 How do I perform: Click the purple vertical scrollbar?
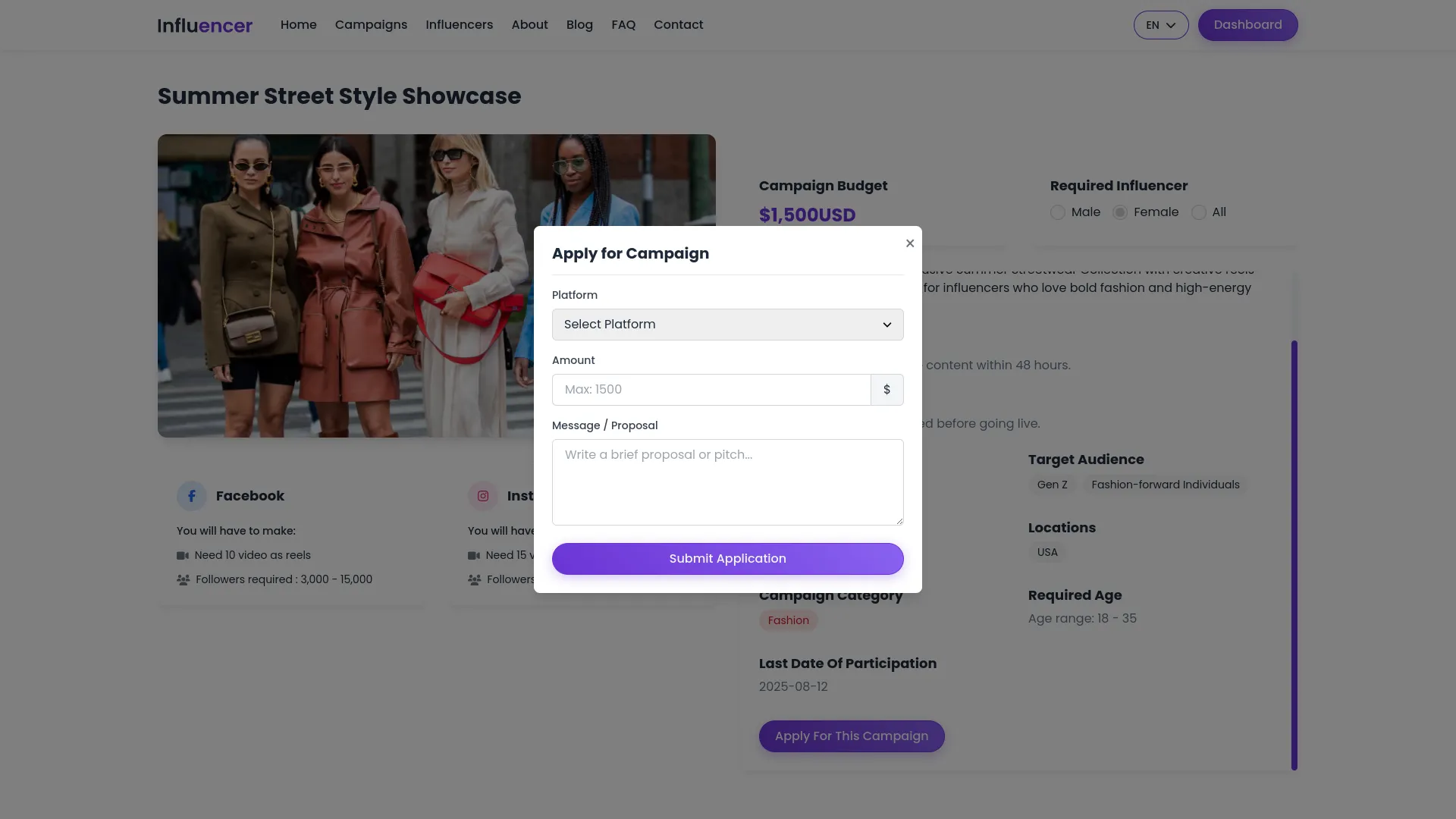(x=1294, y=554)
